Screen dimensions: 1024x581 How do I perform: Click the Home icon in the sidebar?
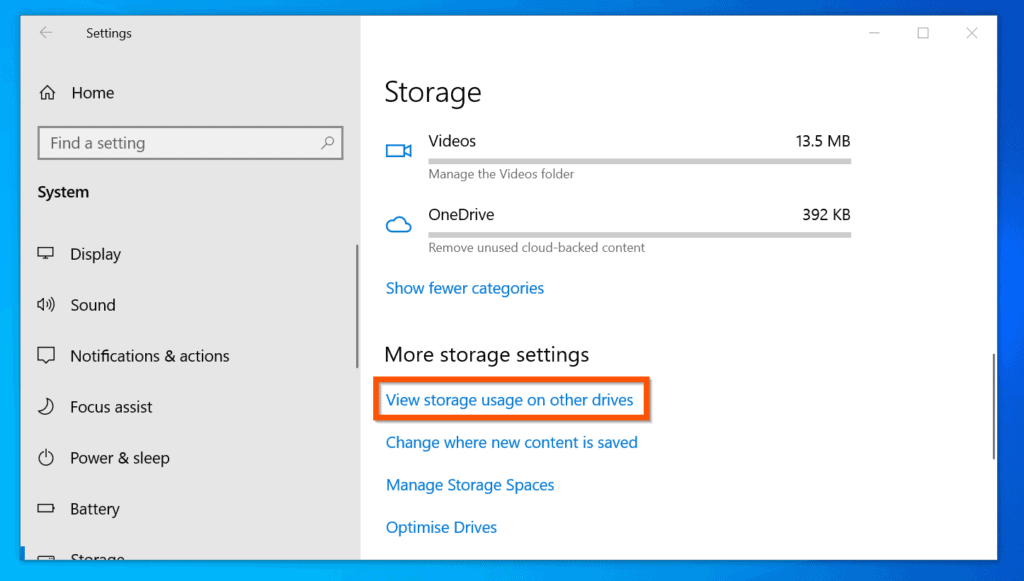47,92
